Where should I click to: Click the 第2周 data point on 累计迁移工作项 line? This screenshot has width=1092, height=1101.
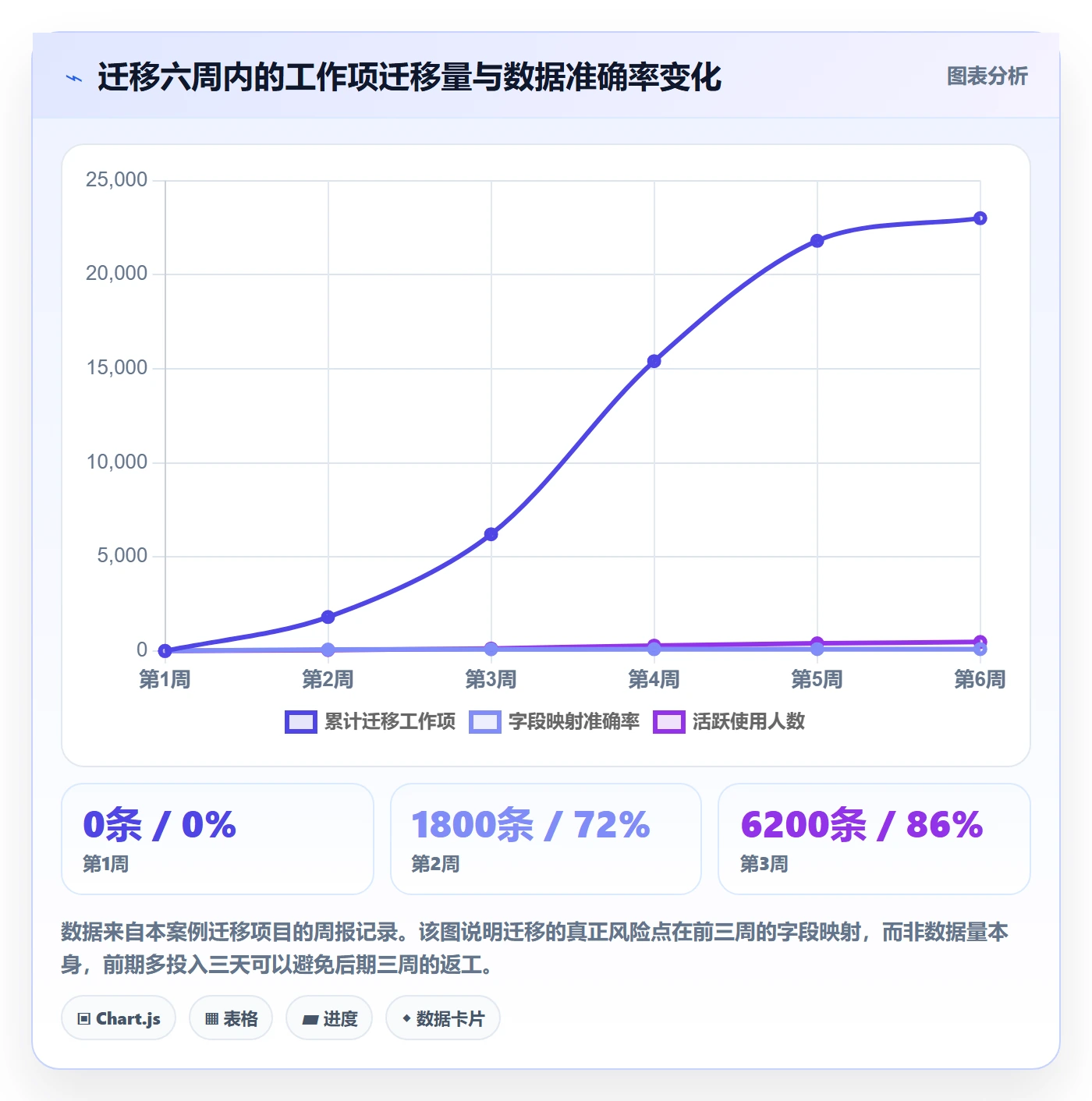(328, 617)
